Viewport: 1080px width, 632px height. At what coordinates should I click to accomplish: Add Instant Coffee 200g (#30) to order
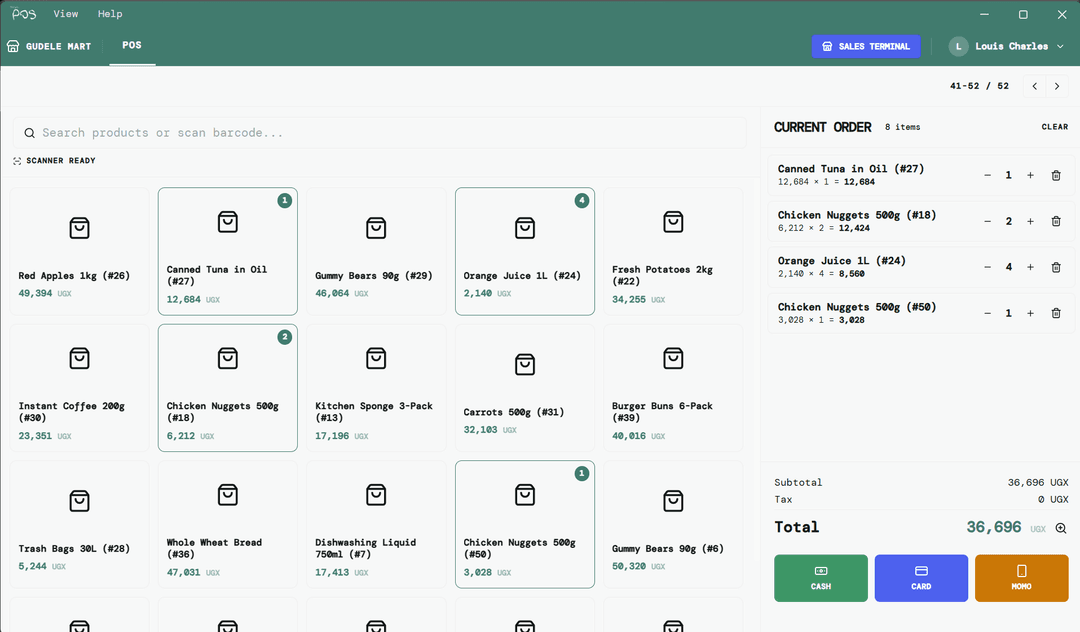[x=79, y=388]
